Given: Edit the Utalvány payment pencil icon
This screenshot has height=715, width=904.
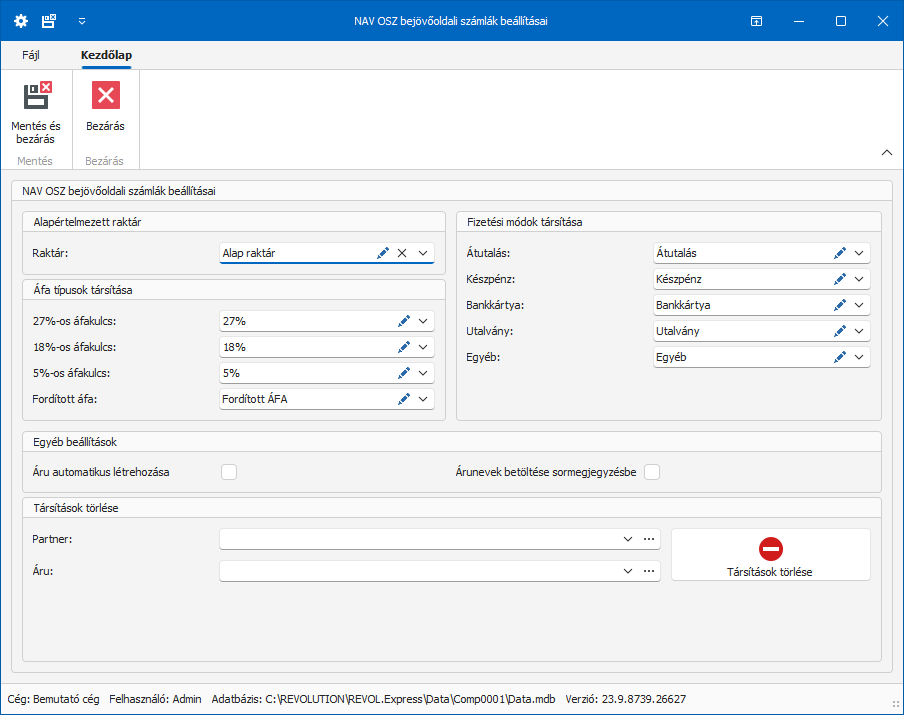Looking at the screenshot, I should point(840,331).
